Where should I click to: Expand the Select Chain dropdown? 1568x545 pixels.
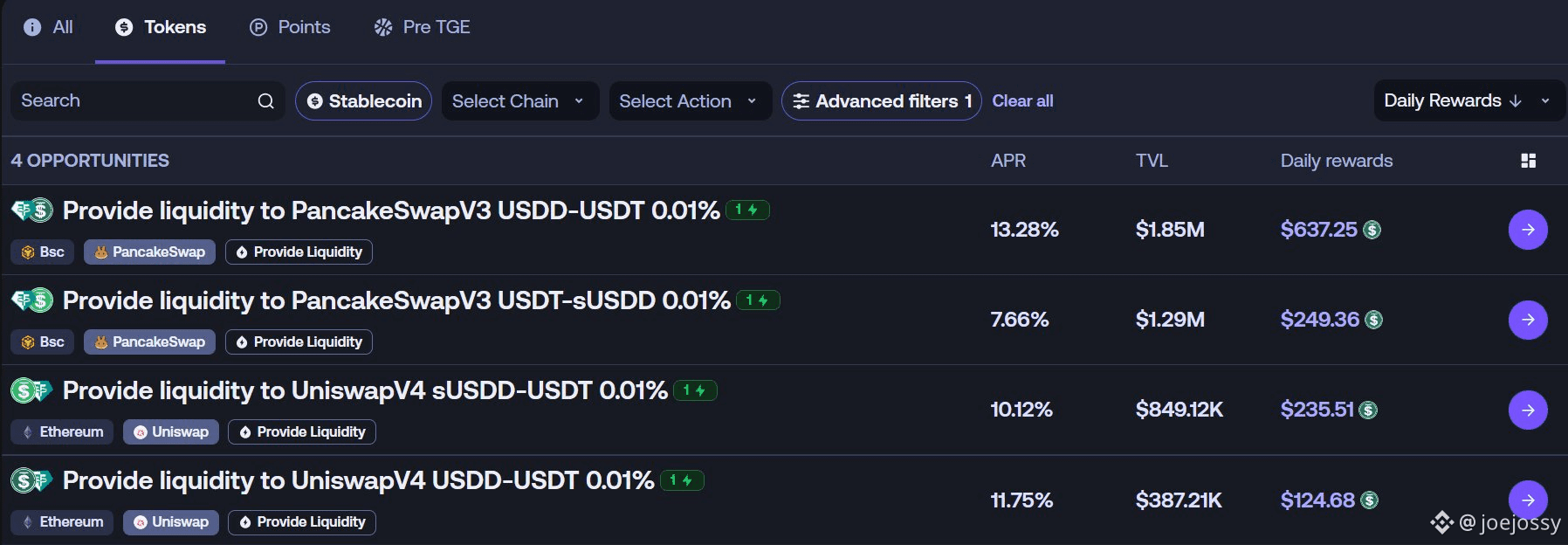click(x=519, y=101)
